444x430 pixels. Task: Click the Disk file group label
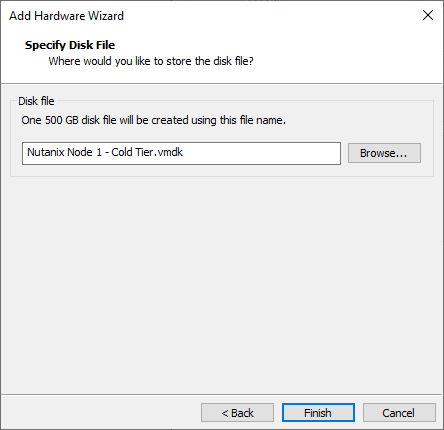click(36, 101)
